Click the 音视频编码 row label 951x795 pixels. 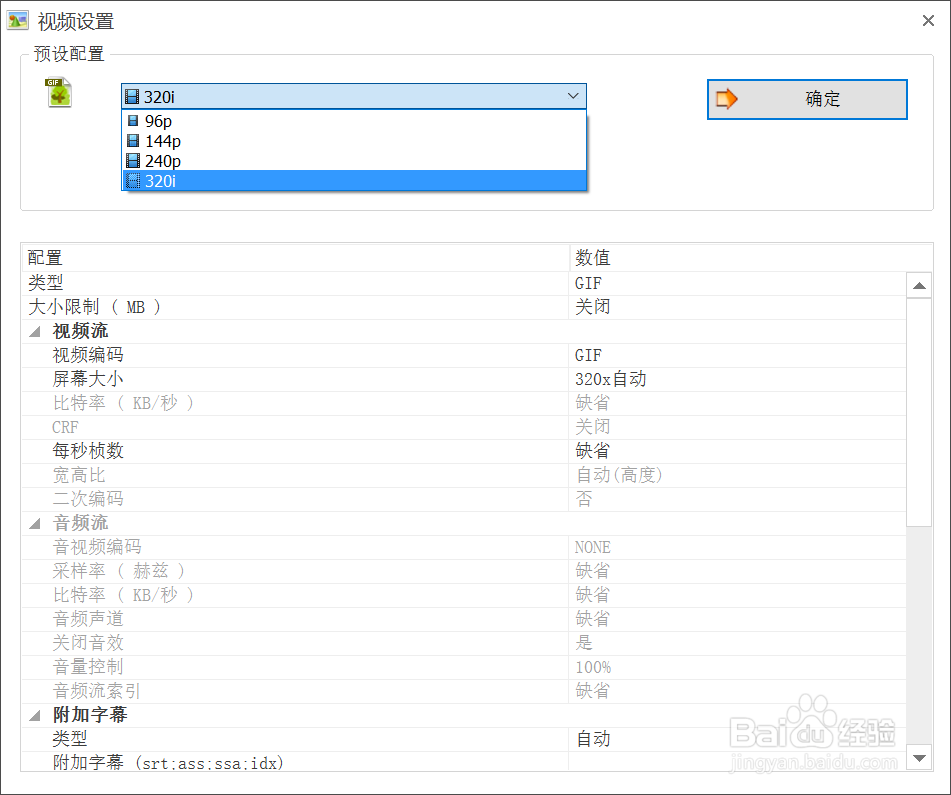click(97, 547)
